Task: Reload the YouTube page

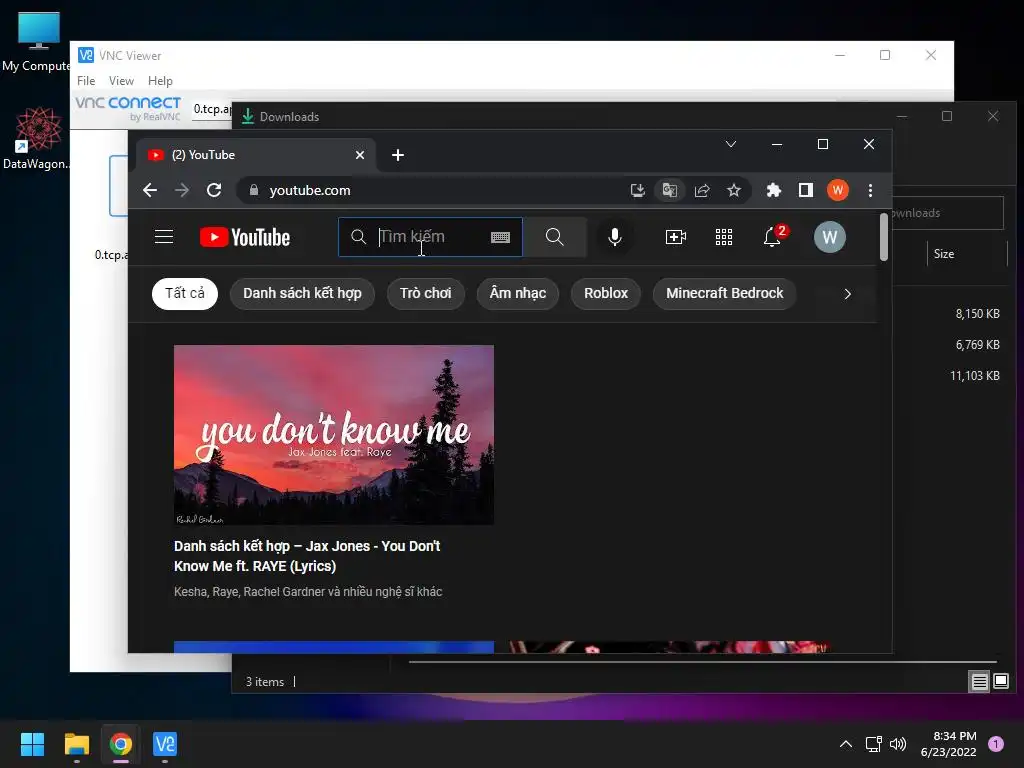Action: coord(214,190)
